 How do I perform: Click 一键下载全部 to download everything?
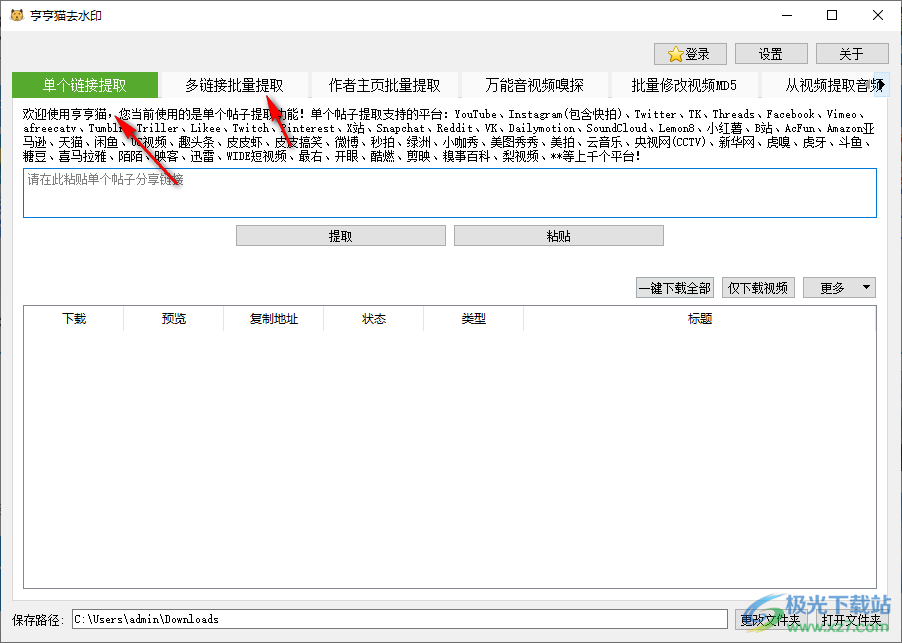click(675, 288)
